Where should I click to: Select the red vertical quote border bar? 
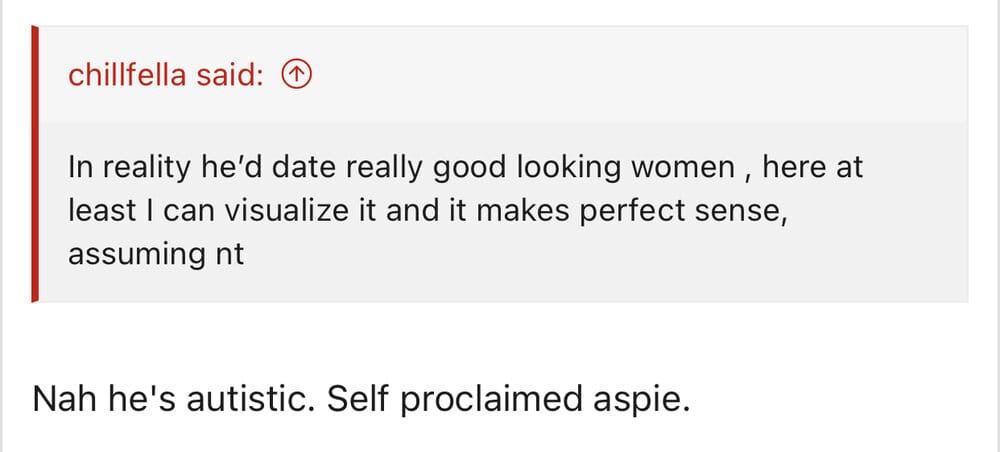34,164
